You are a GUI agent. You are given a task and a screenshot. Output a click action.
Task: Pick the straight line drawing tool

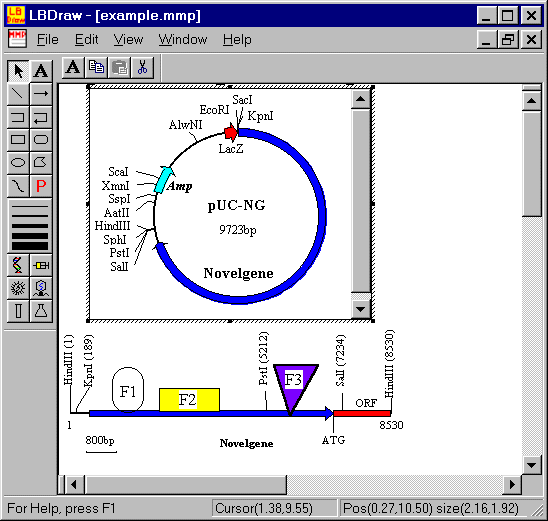(x=18, y=94)
